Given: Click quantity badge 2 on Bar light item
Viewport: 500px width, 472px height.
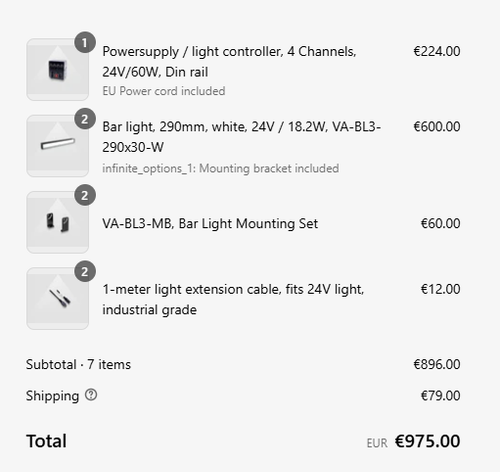Looking at the screenshot, I should tap(85, 119).
